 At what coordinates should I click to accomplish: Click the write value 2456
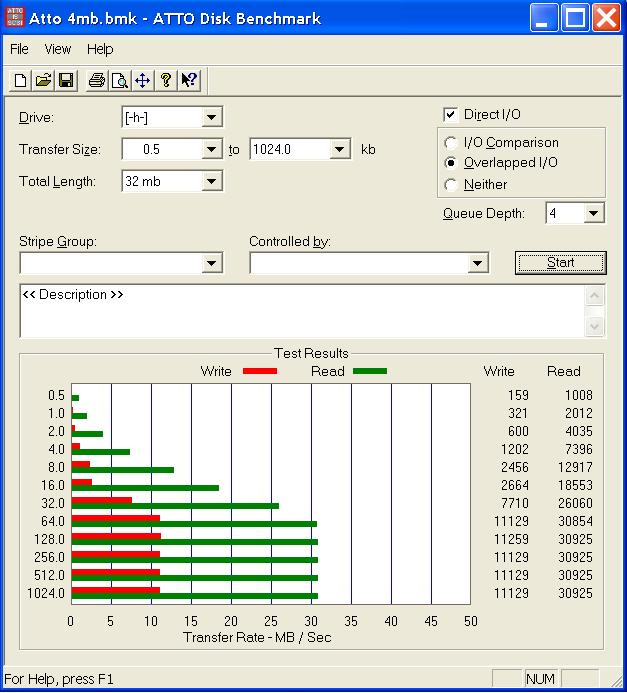(515, 467)
